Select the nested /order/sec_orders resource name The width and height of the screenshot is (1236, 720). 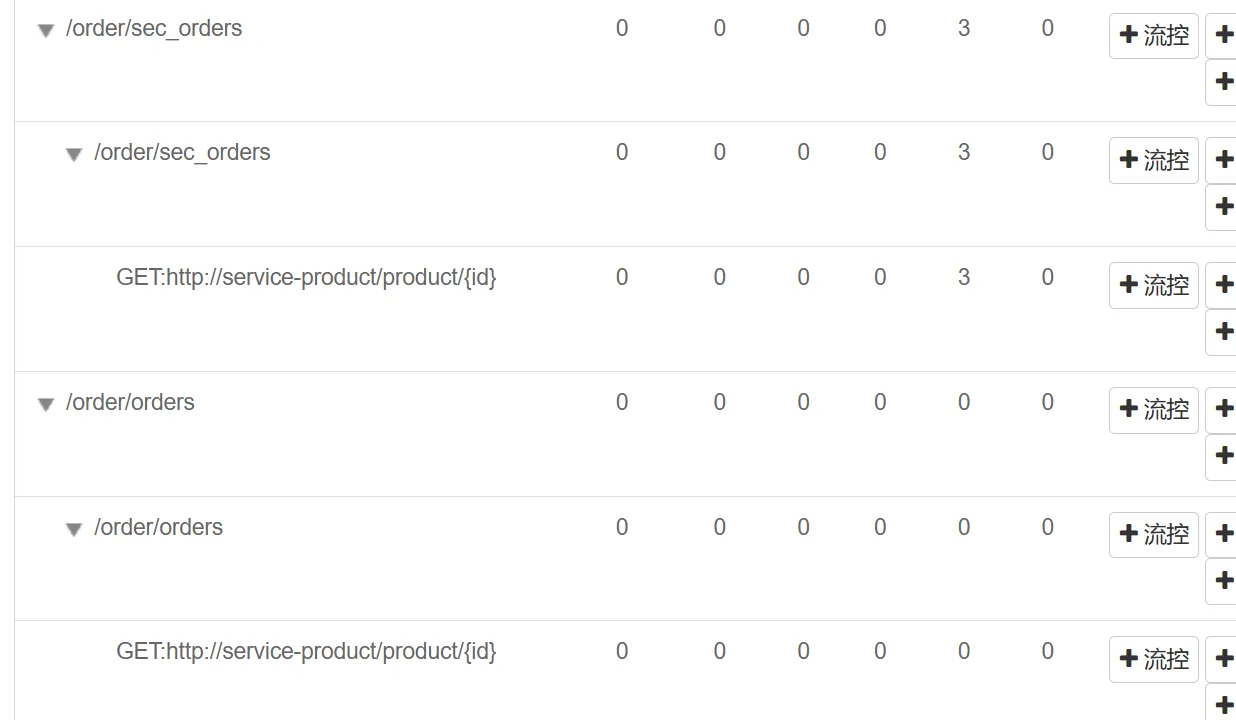pos(182,152)
